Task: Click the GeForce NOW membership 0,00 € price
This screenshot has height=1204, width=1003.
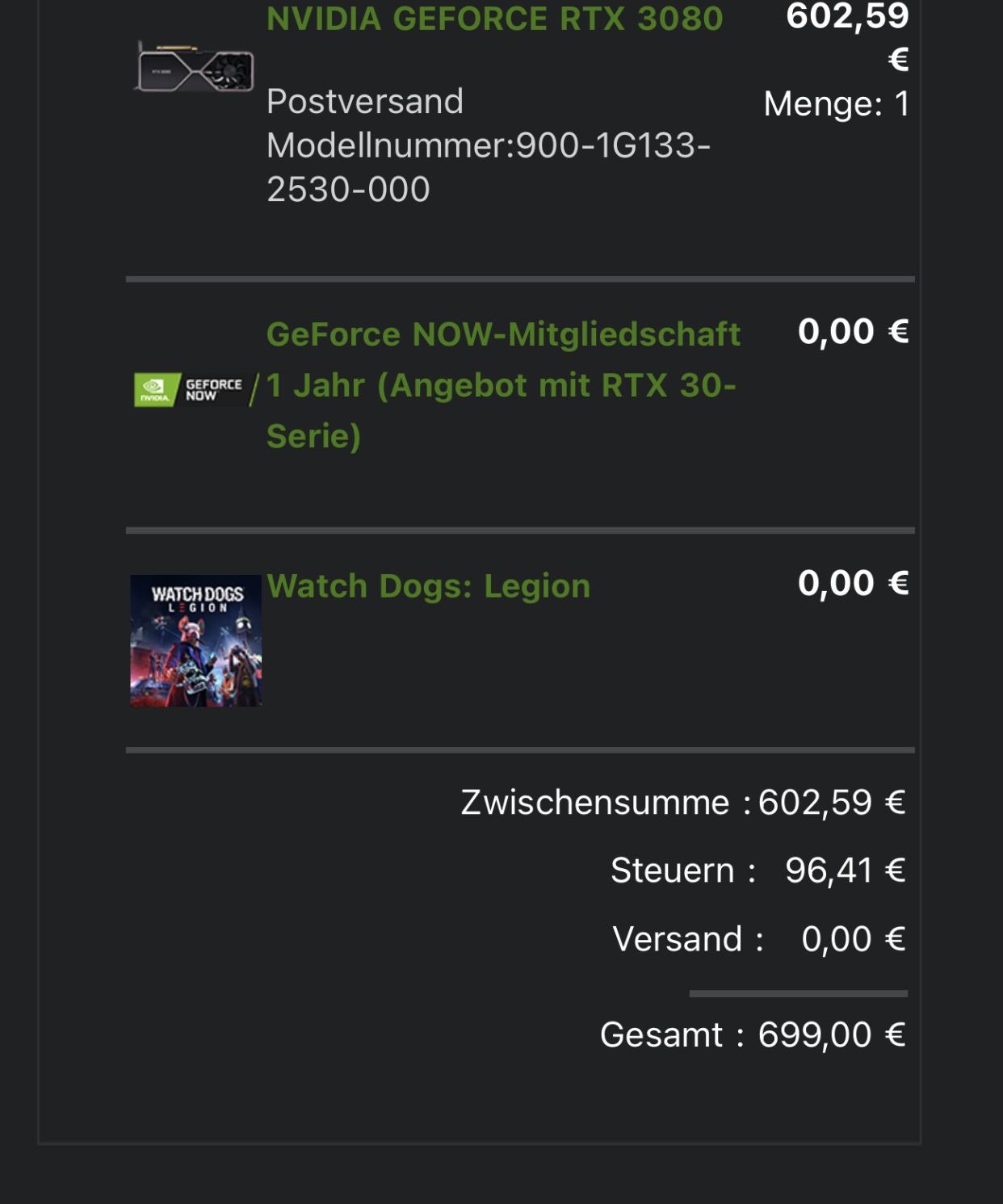Action: pos(853,332)
